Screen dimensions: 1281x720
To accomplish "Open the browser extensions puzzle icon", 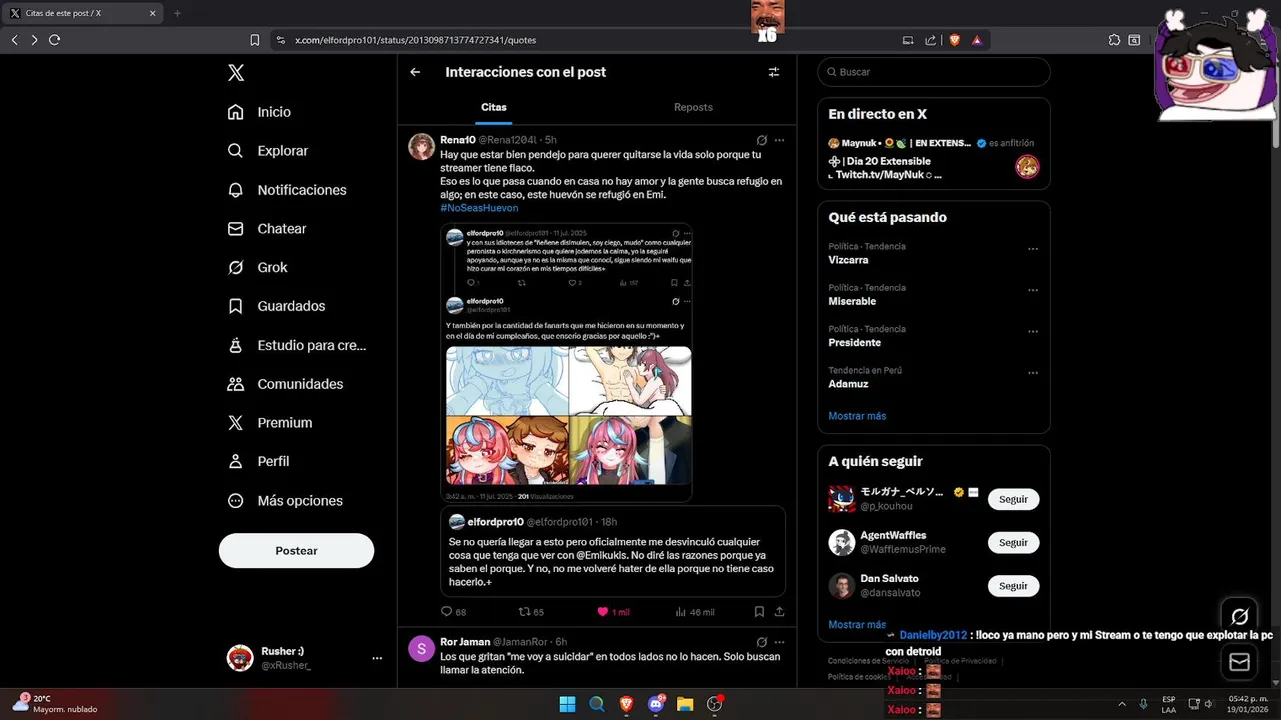I will click(1114, 40).
